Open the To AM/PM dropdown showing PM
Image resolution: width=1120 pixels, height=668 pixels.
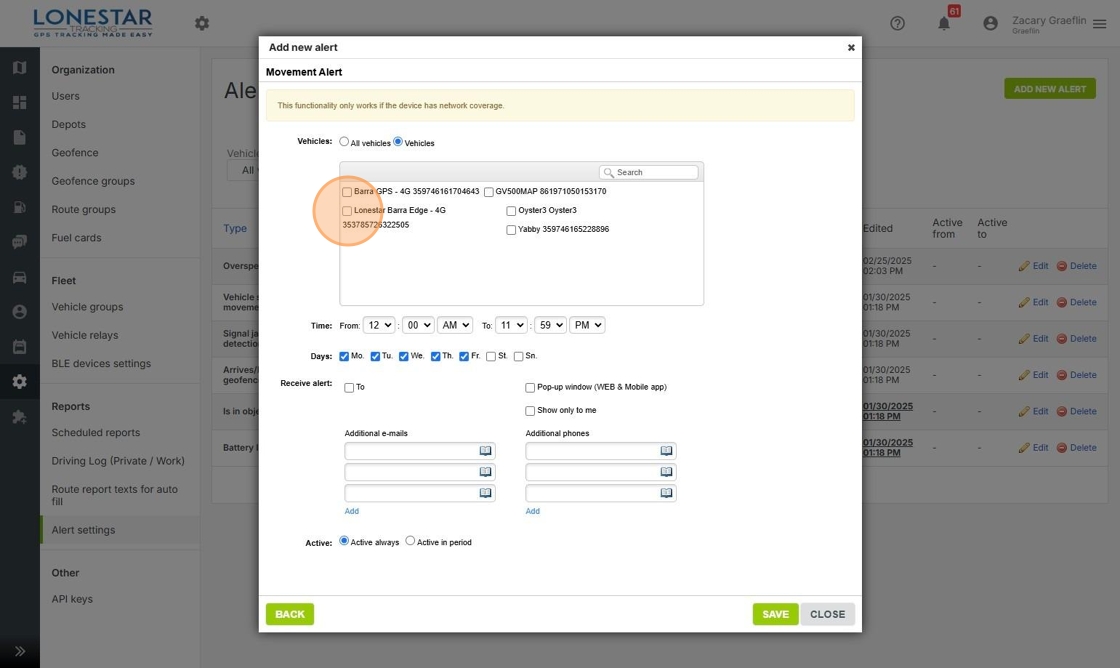[587, 325]
